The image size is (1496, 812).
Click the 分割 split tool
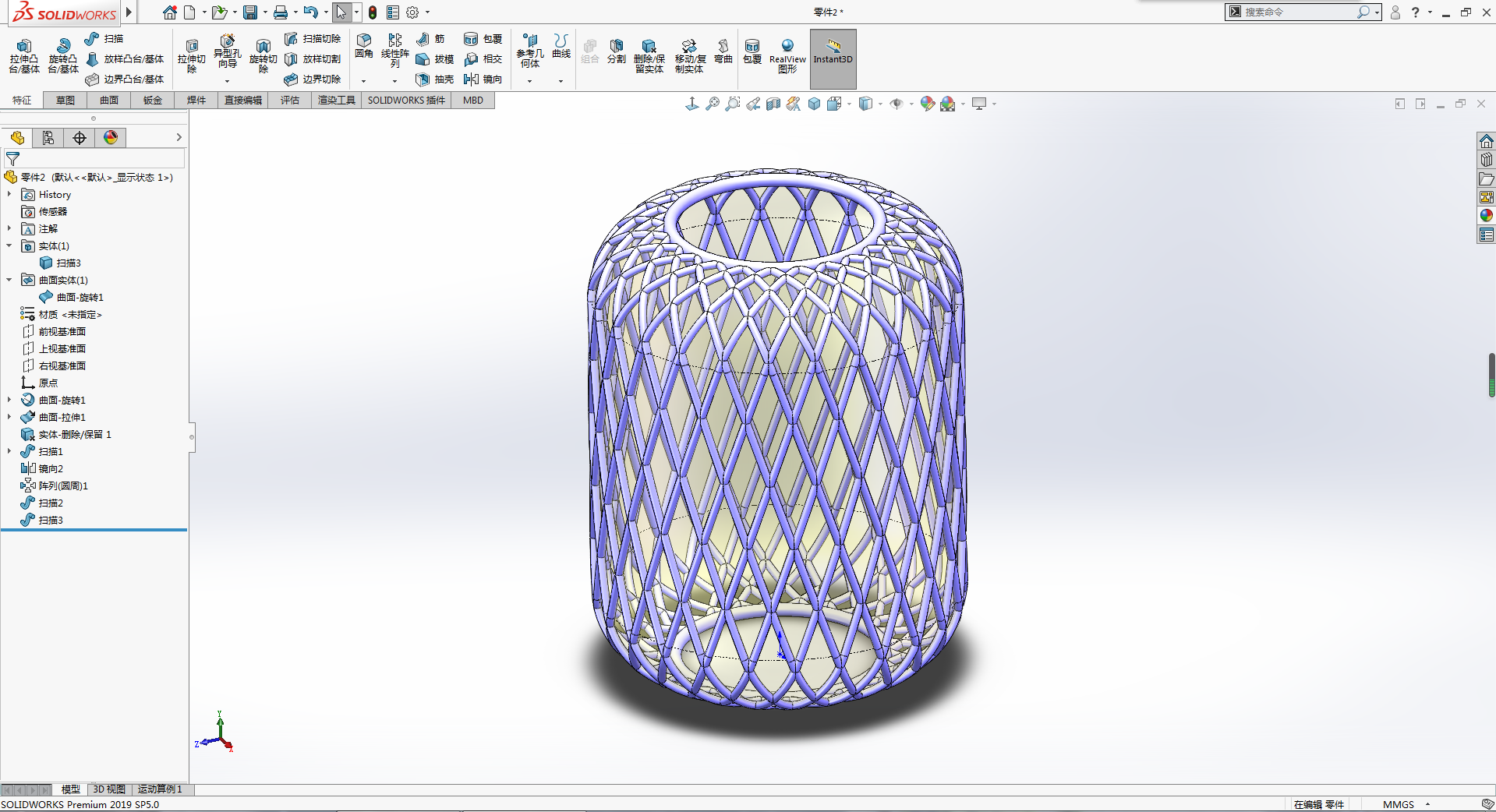617,51
